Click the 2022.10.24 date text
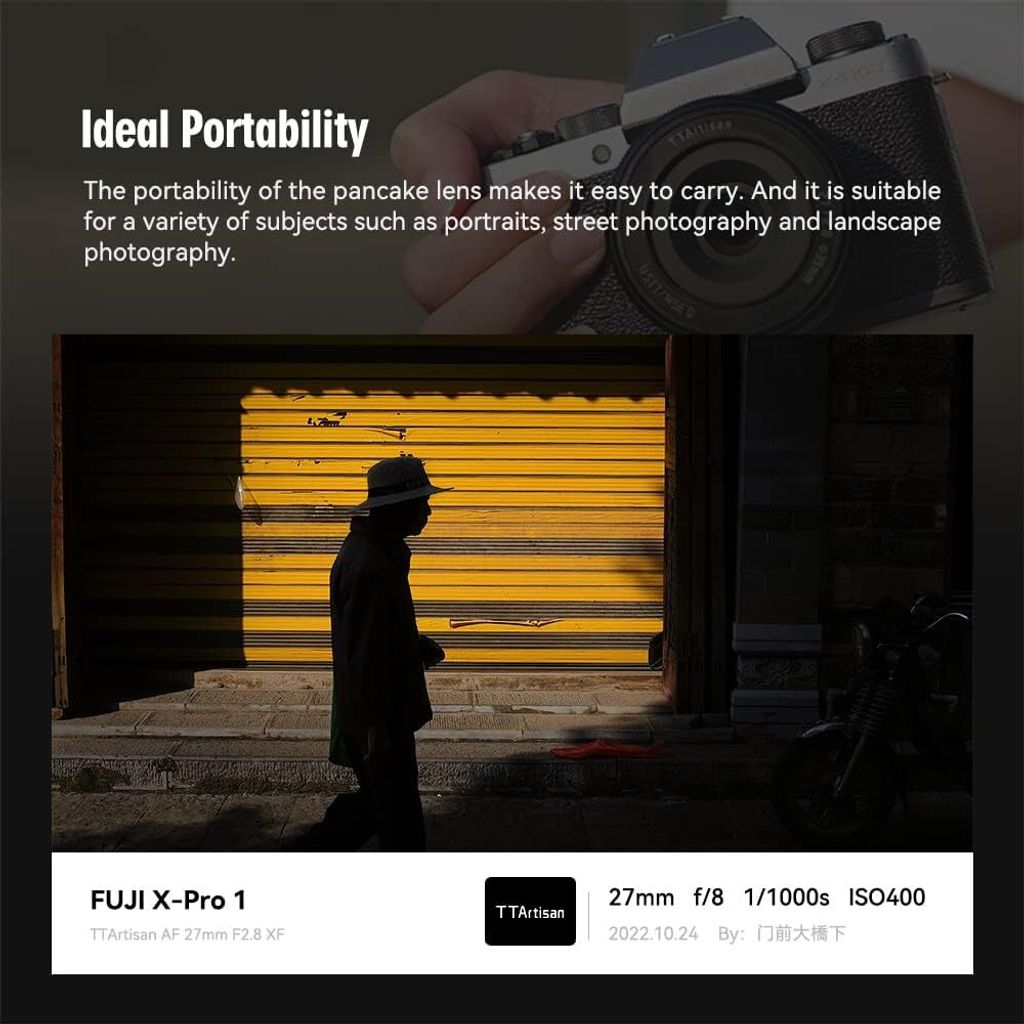The image size is (1024, 1024). click(653, 934)
